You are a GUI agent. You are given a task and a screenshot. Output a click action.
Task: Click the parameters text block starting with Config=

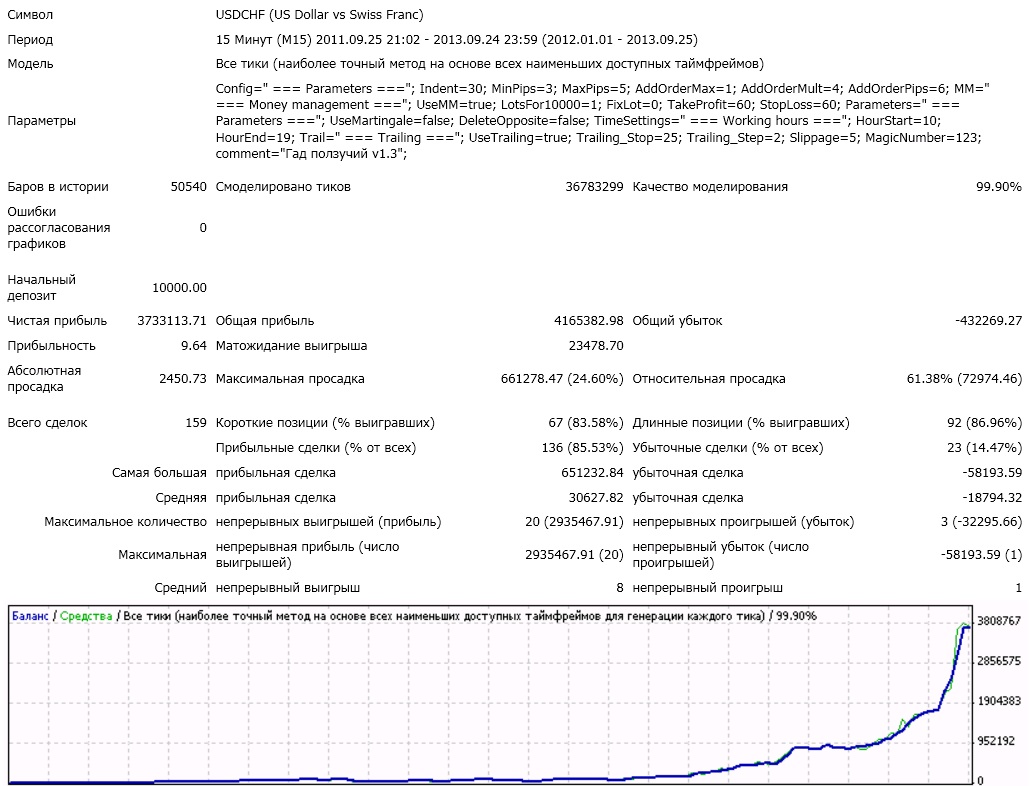[602, 121]
